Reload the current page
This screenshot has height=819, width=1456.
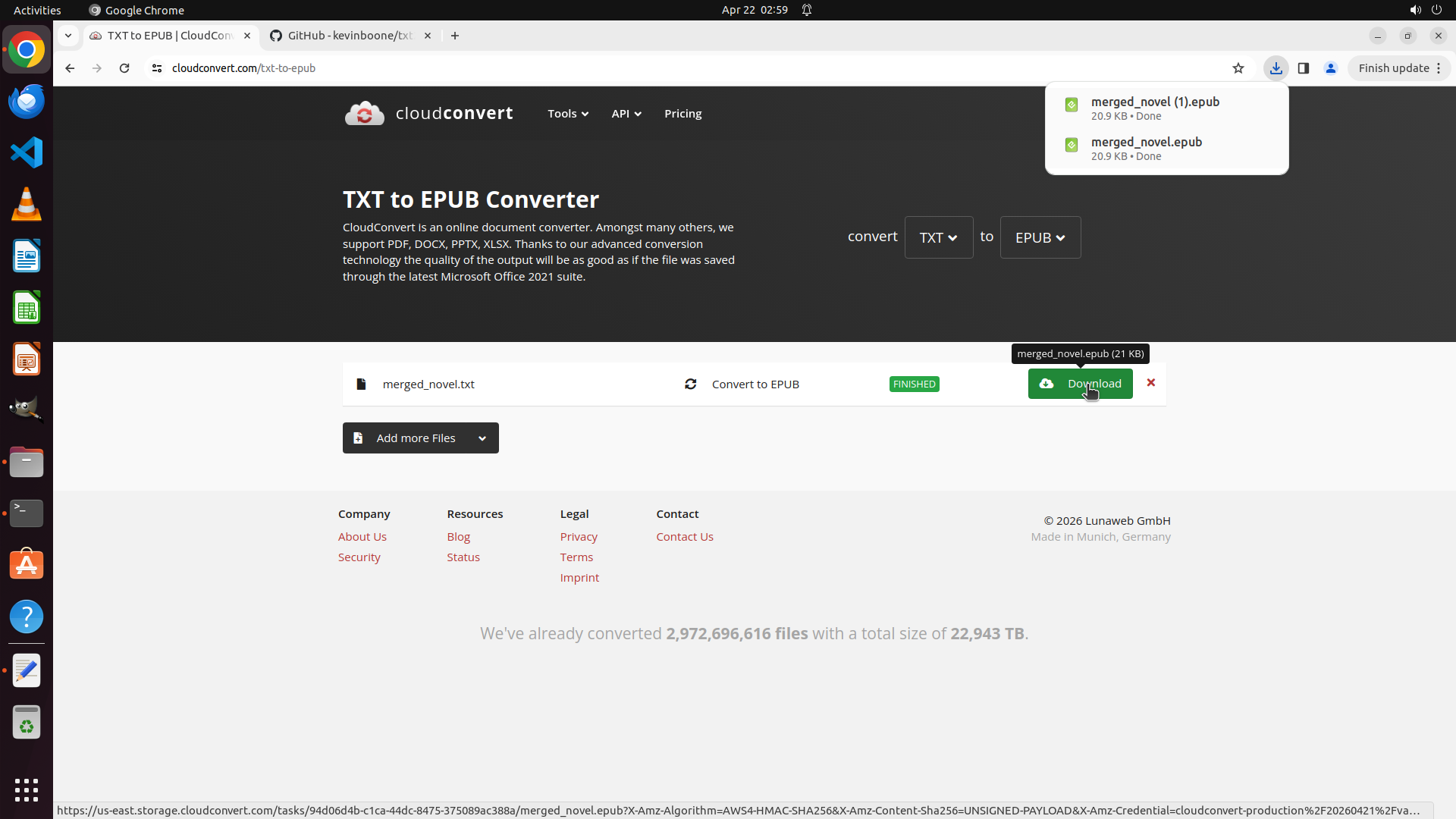(x=124, y=68)
